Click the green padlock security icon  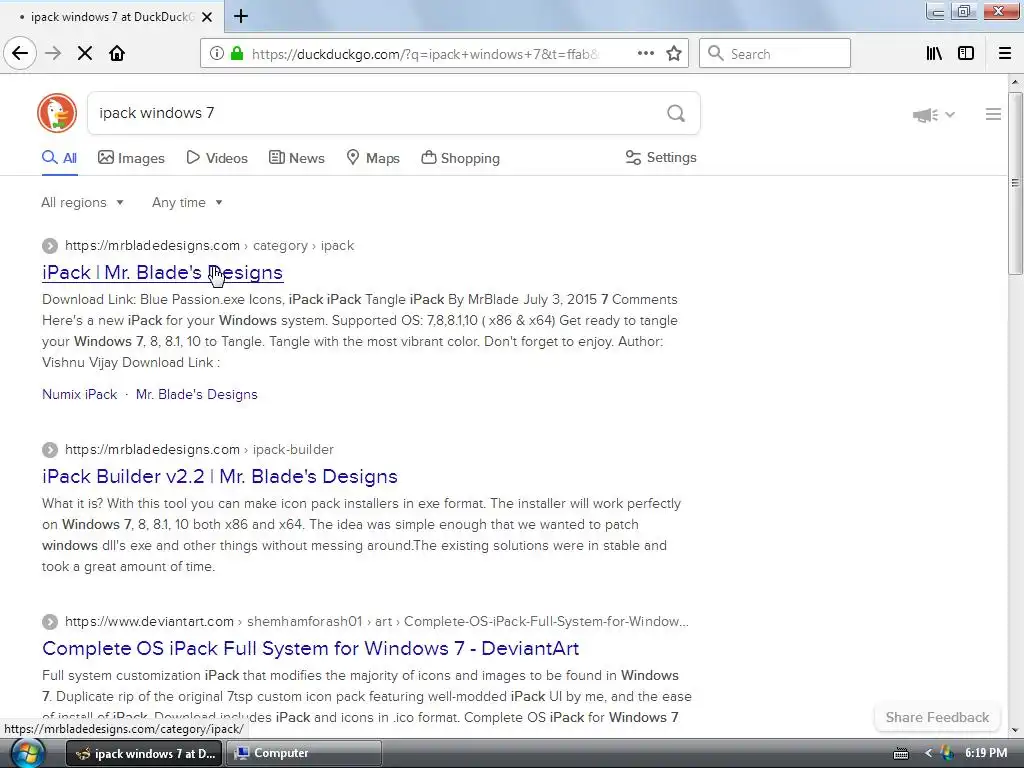237,54
